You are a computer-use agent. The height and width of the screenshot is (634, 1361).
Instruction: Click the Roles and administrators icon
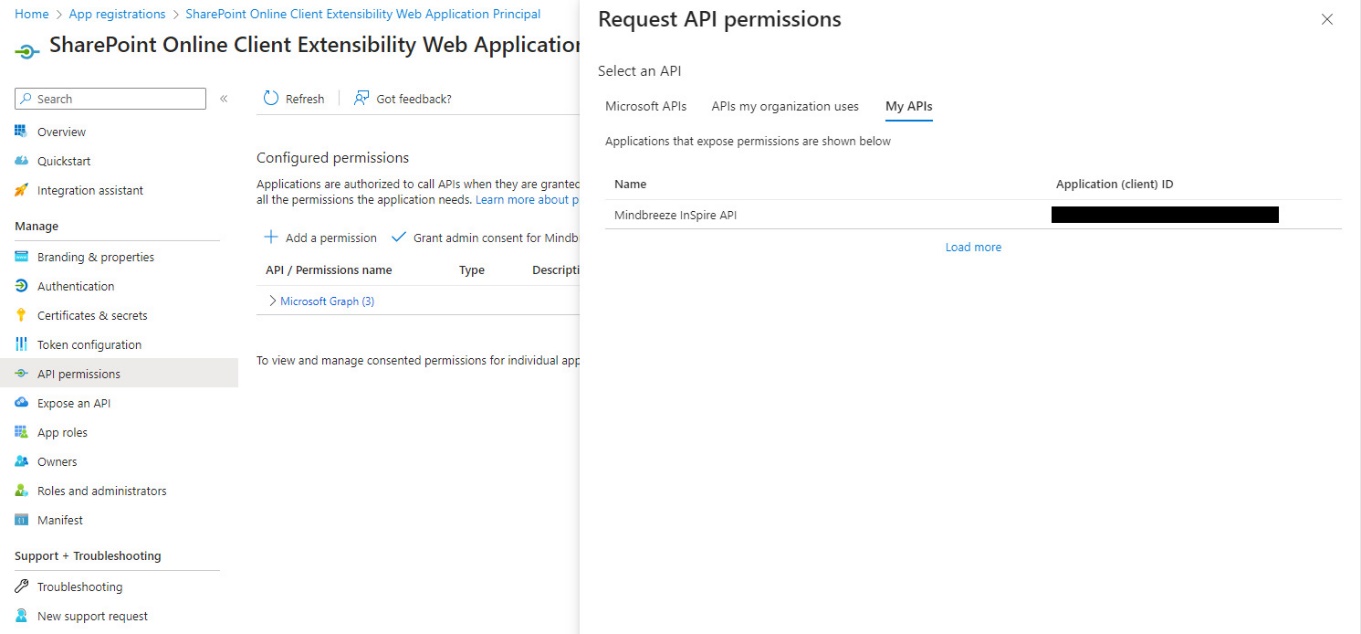21,491
